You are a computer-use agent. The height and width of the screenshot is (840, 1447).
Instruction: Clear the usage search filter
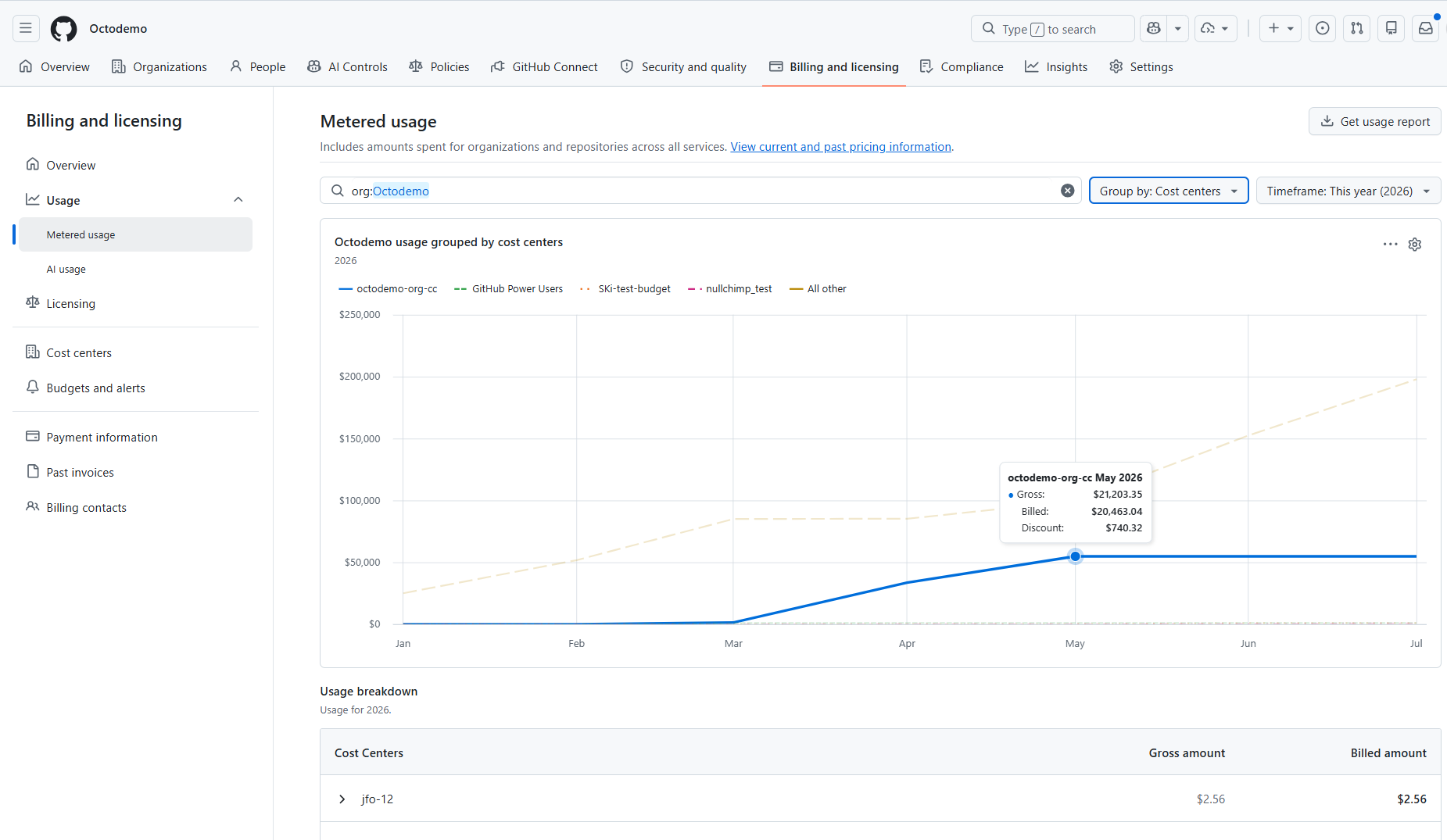[1067, 191]
